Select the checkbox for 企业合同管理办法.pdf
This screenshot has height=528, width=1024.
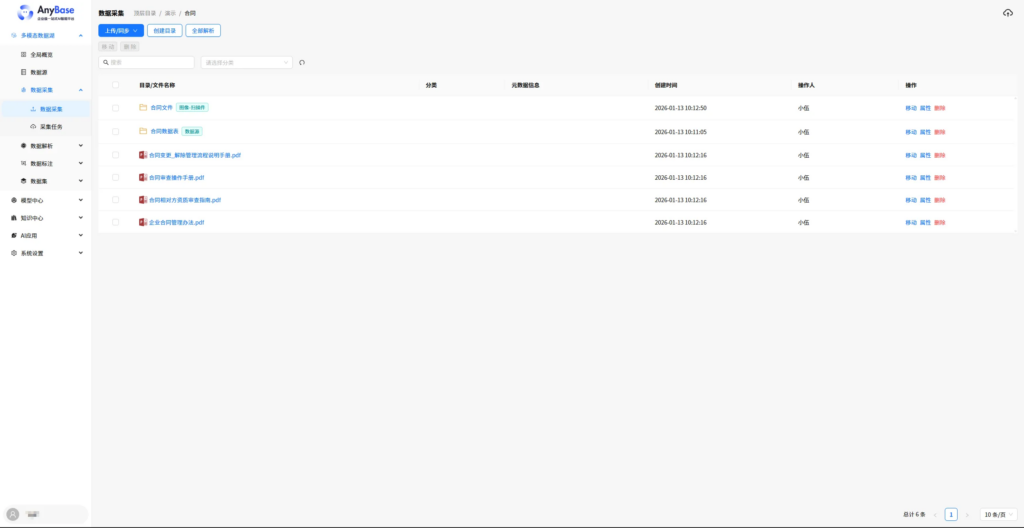115,222
